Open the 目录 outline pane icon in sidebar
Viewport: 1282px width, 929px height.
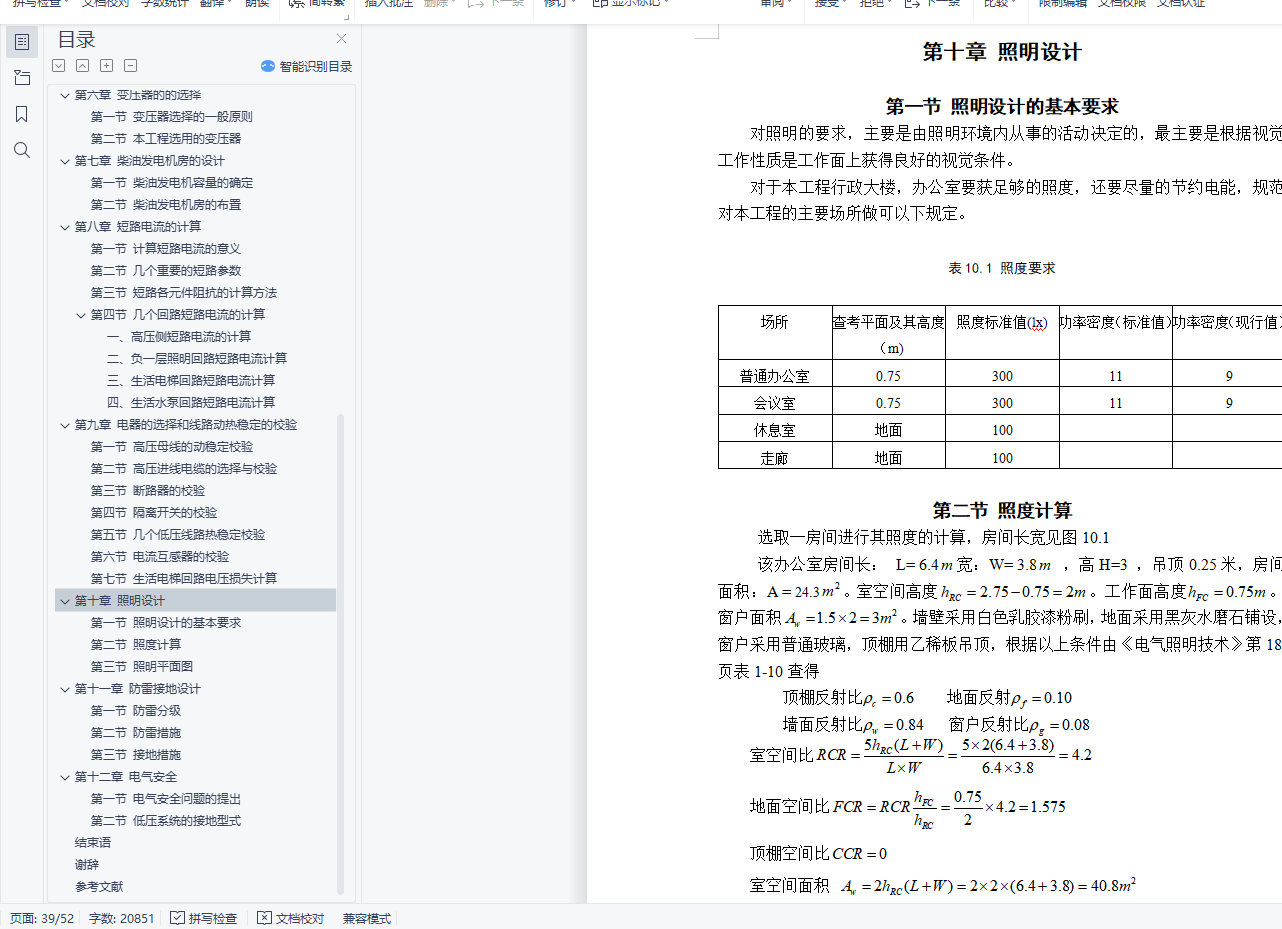tap(22, 42)
